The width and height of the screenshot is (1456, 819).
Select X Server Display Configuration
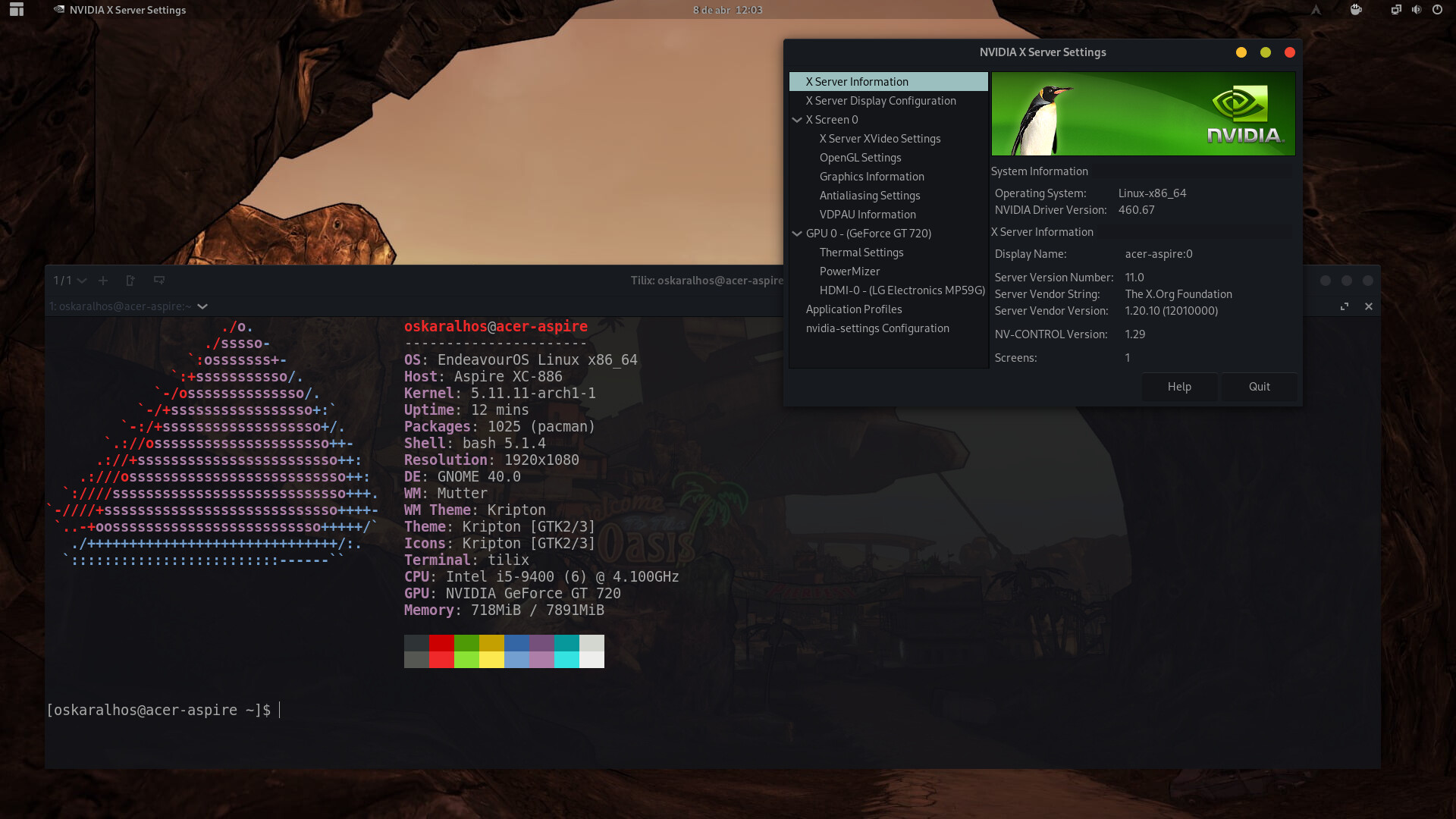coord(888,100)
